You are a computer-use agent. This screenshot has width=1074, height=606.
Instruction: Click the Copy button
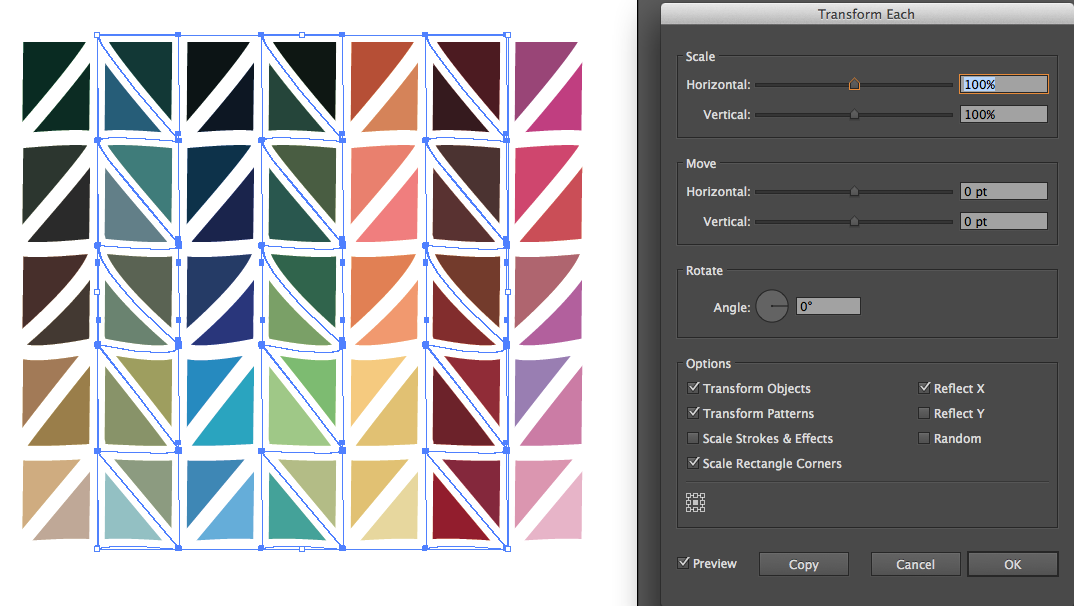click(x=803, y=563)
